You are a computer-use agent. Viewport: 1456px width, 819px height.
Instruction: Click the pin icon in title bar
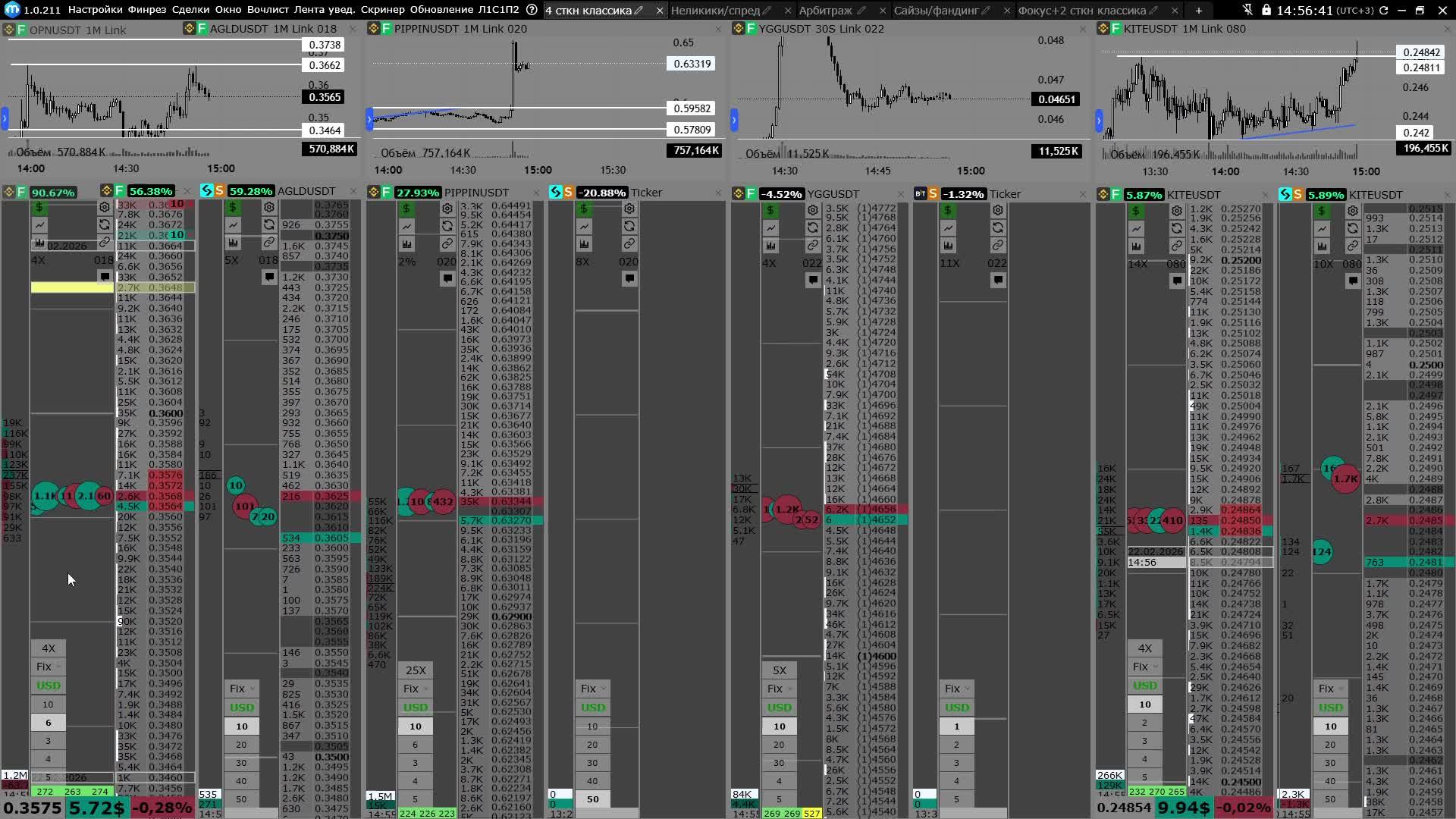click(1247, 10)
